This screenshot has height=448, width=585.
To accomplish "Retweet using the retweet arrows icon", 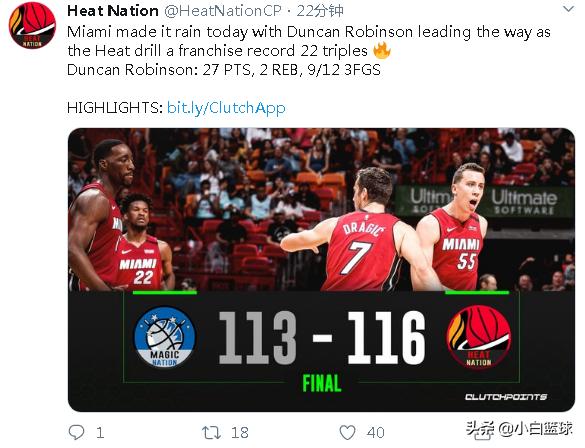I will pyautogui.click(x=212, y=432).
